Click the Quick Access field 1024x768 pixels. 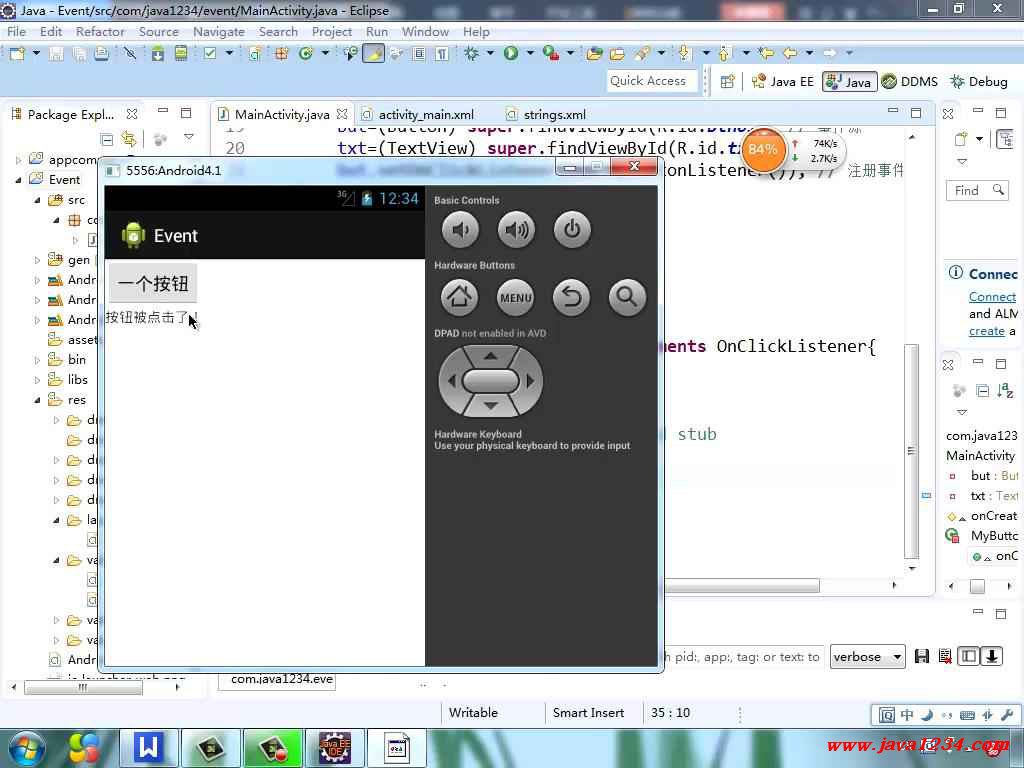click(651, 81)
